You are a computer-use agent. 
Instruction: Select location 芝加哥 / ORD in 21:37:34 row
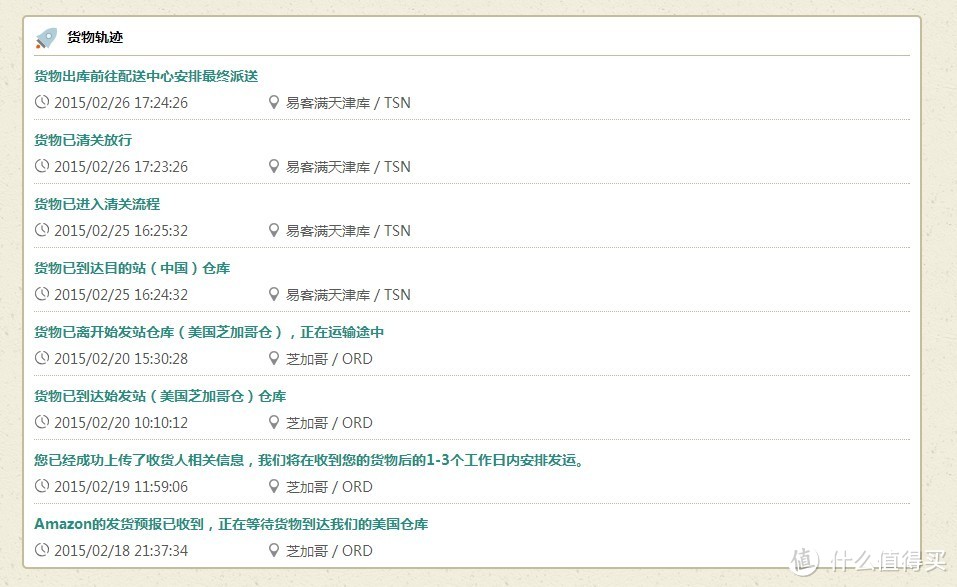329,551
